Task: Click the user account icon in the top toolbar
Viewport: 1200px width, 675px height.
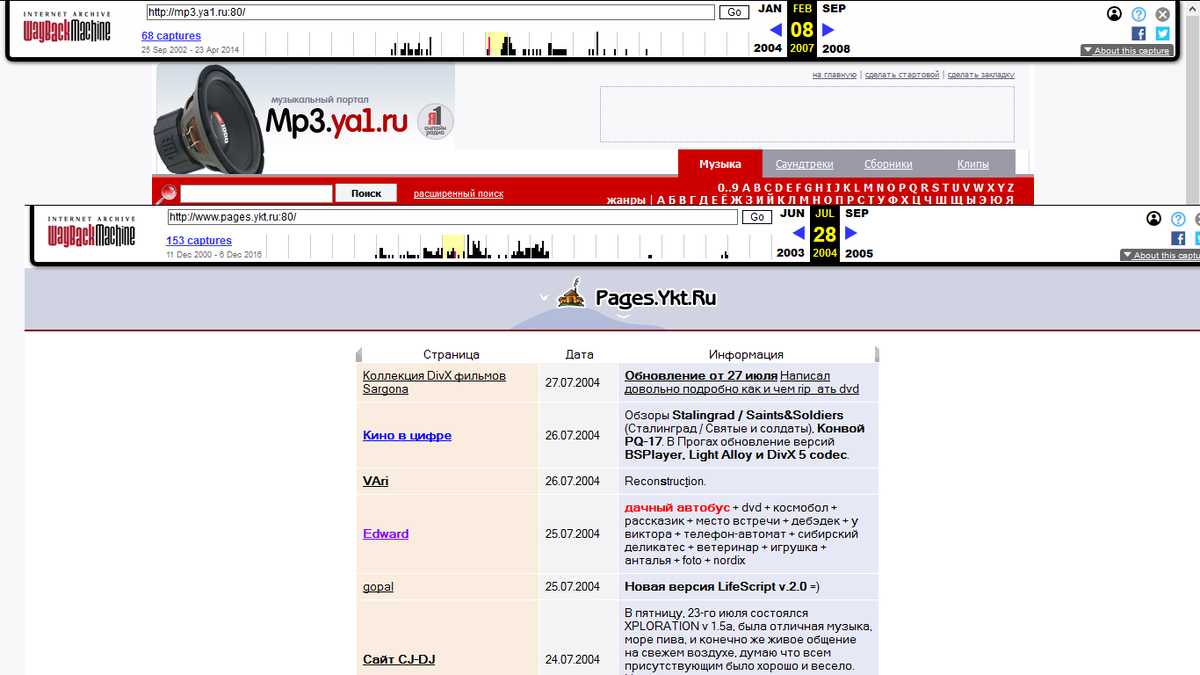Action: pos(1115,14)
